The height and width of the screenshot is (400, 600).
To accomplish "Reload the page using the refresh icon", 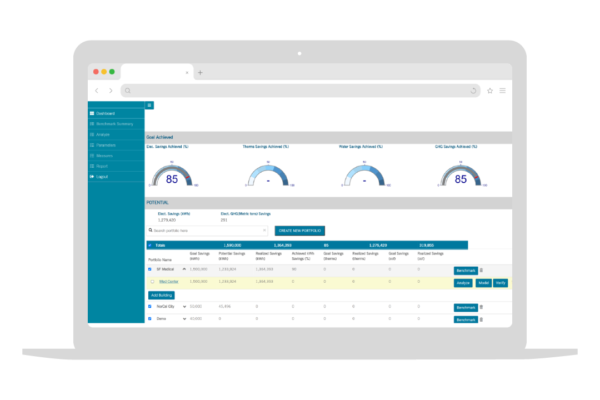I will (473, 90).
